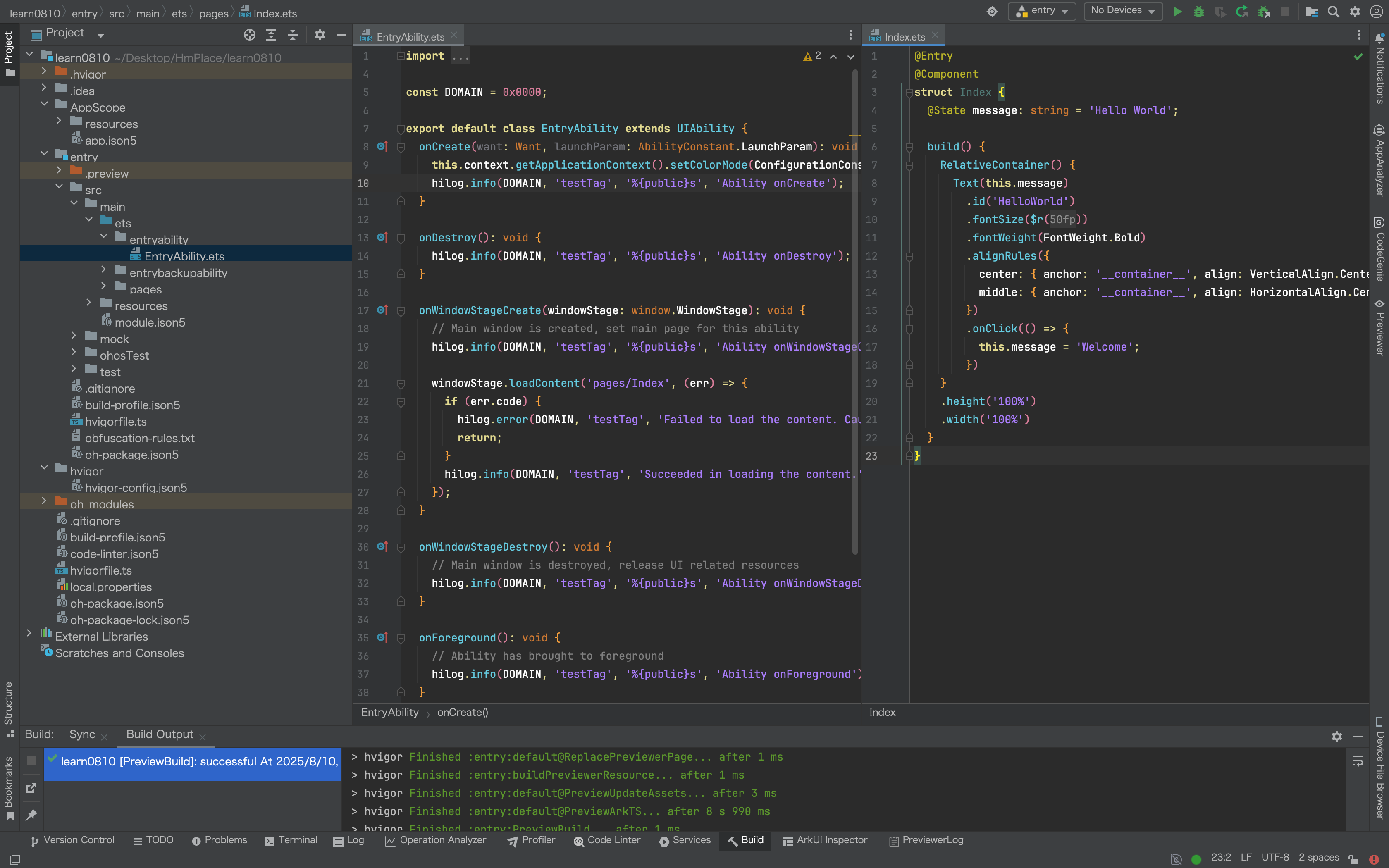Viewport: 1389px width, 868px height.
Task: Click the override gutter icon on onForeground line
Action: point(382,637)
